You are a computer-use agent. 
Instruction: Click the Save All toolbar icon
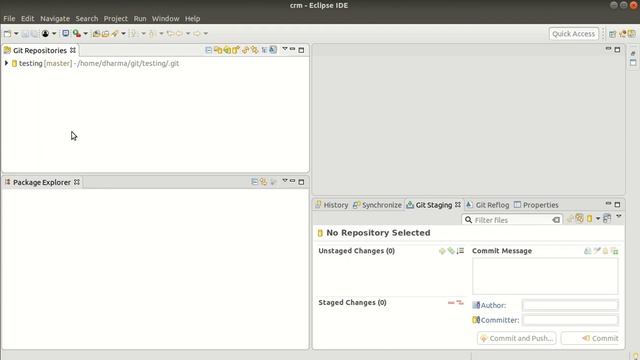tap(34, 34)
